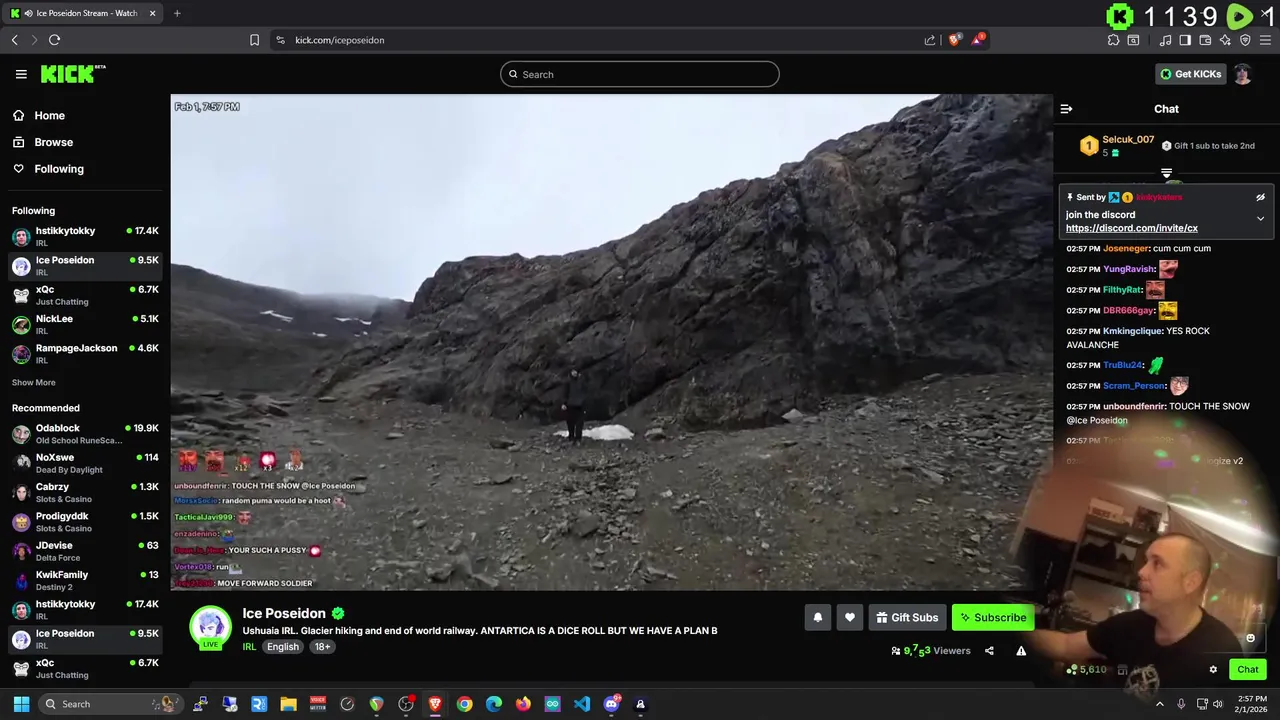Open Brave VPN shield icon
The height and width of the screenshot is (720, 1280).
pos(1245,40)
